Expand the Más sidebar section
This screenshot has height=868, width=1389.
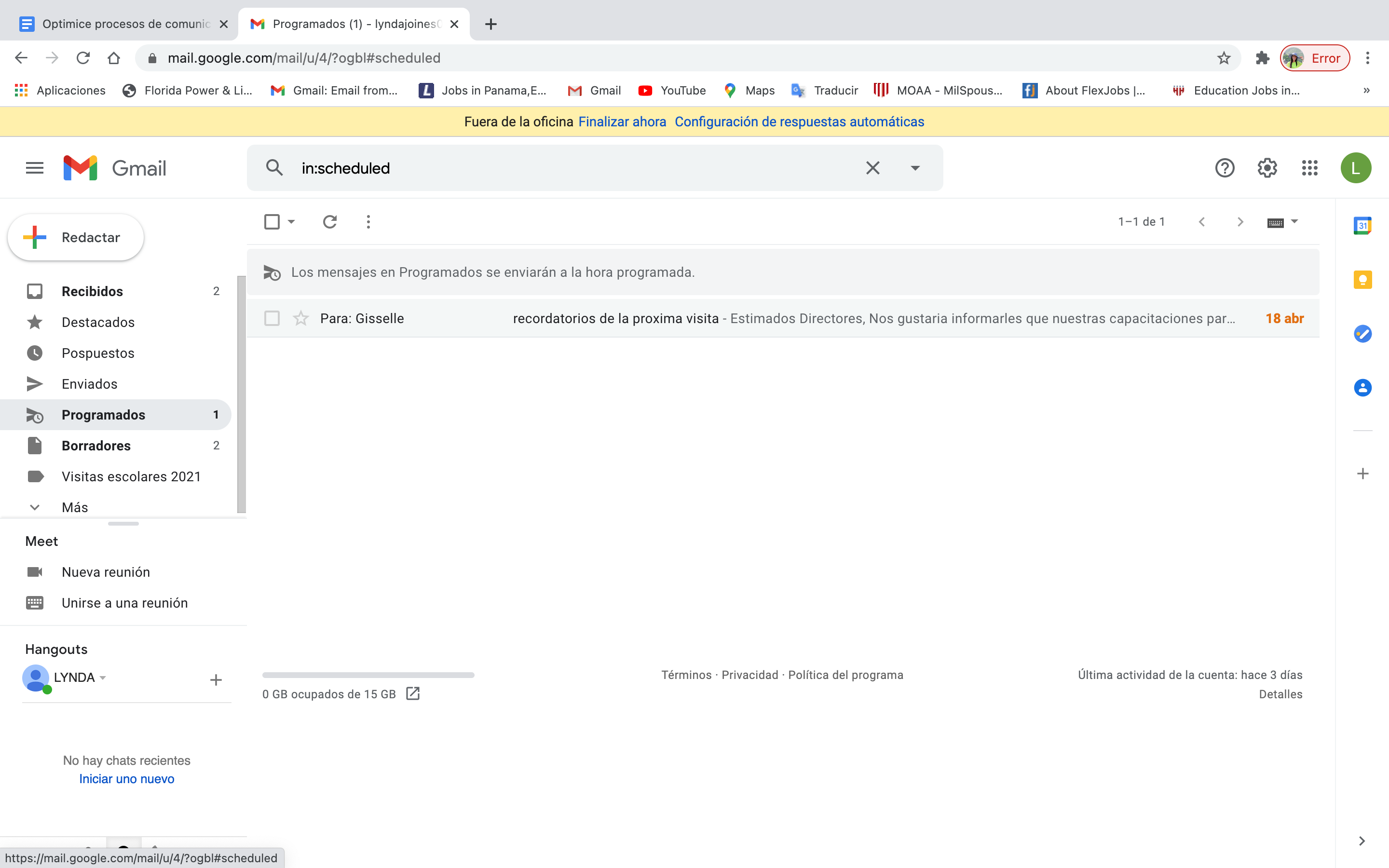(75, 507)
